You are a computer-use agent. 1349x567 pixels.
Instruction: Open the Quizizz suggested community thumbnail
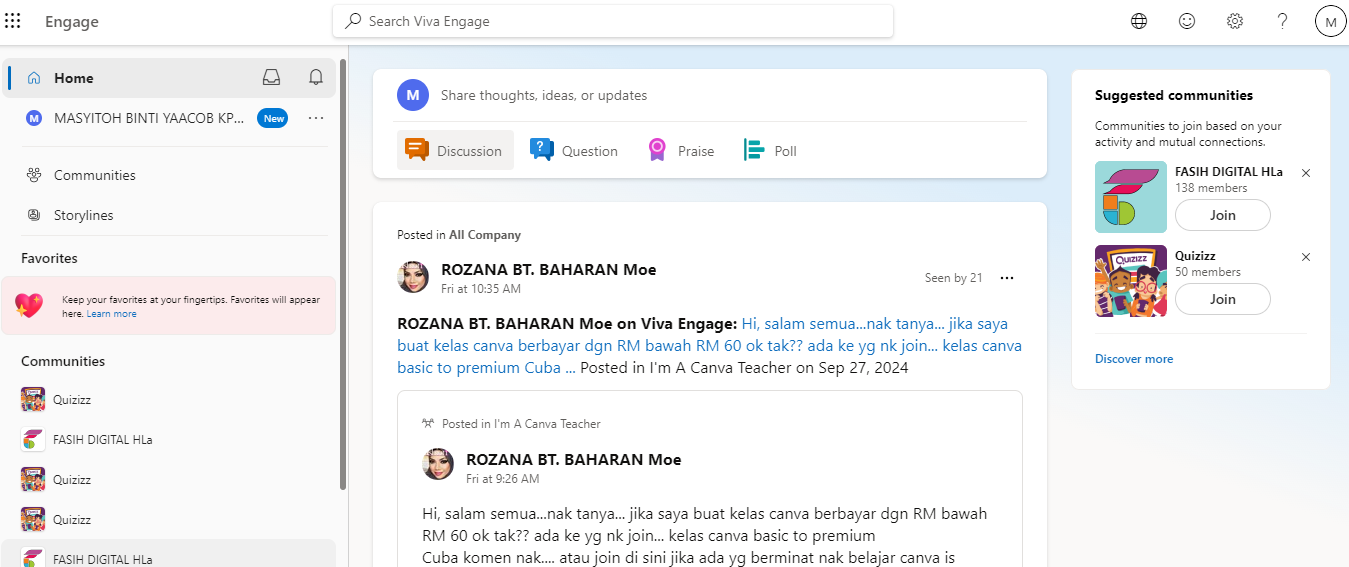(1131, 281)
